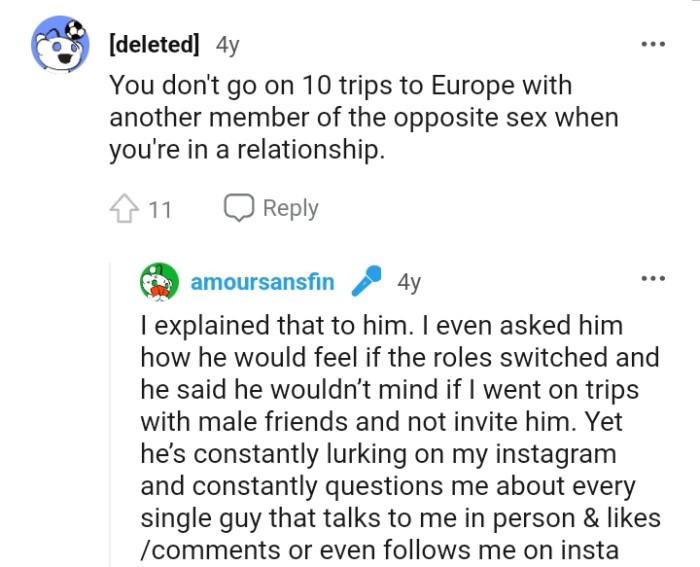
Task: Click the soccer ball badge on avatar
Action: (x=76, y=29)
